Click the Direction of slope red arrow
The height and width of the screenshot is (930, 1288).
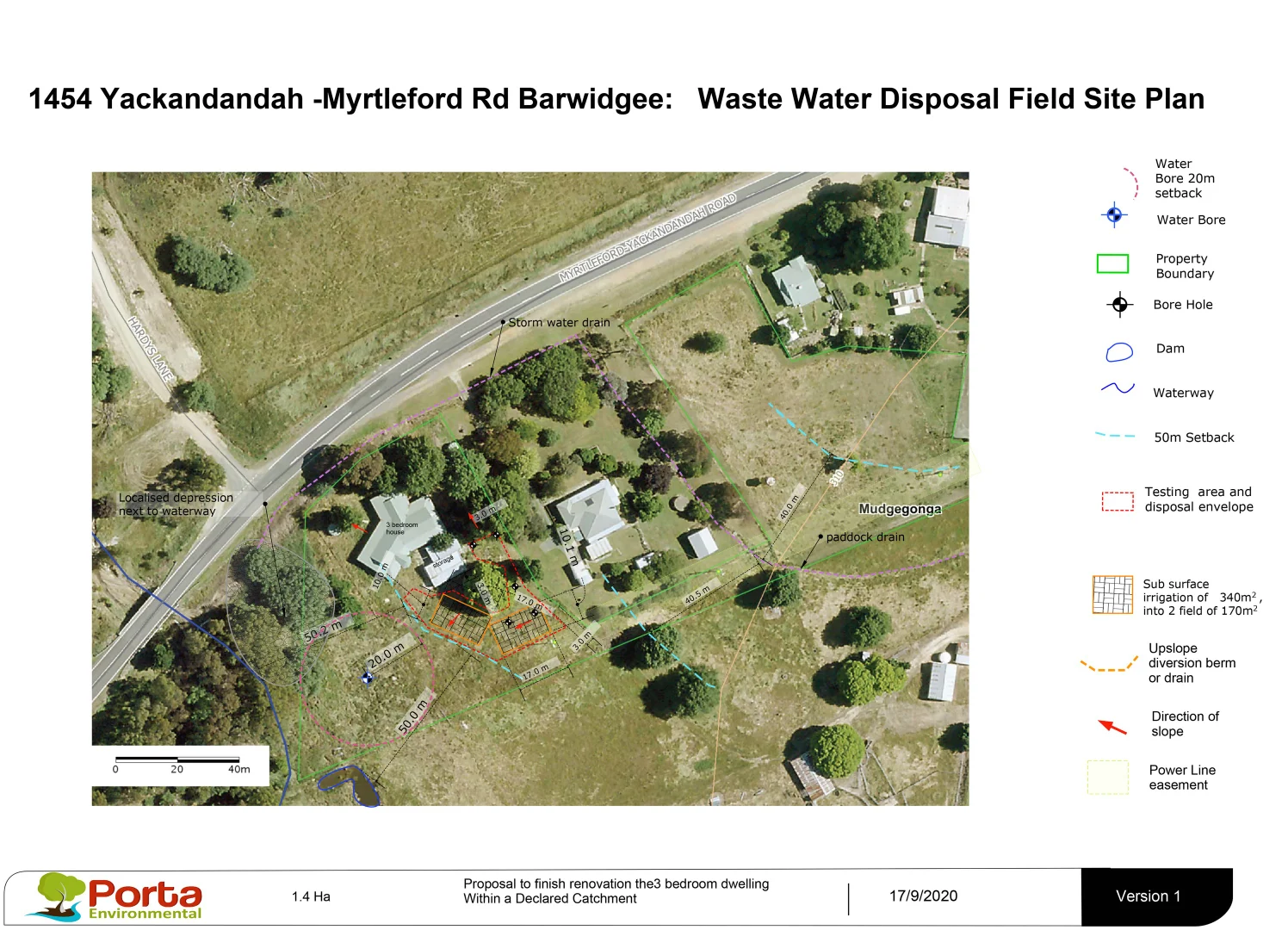pyautogui.click(x=1112, y=725)
